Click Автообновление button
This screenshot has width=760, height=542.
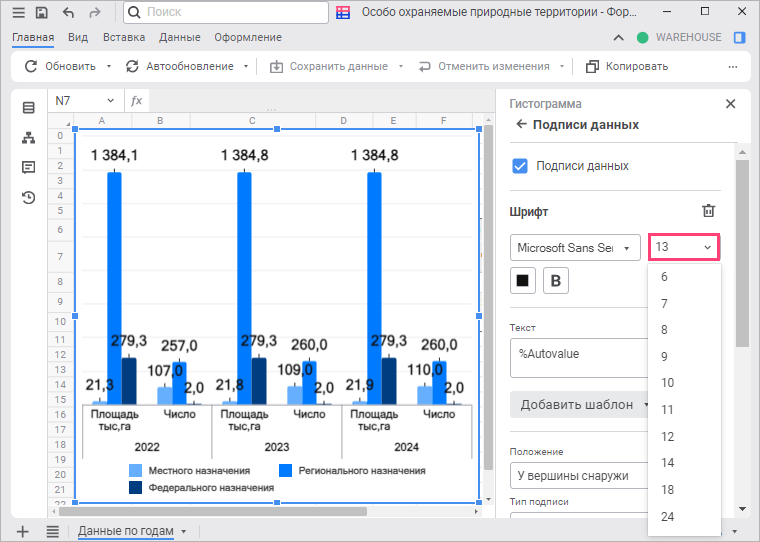click(x=180, y=66)
